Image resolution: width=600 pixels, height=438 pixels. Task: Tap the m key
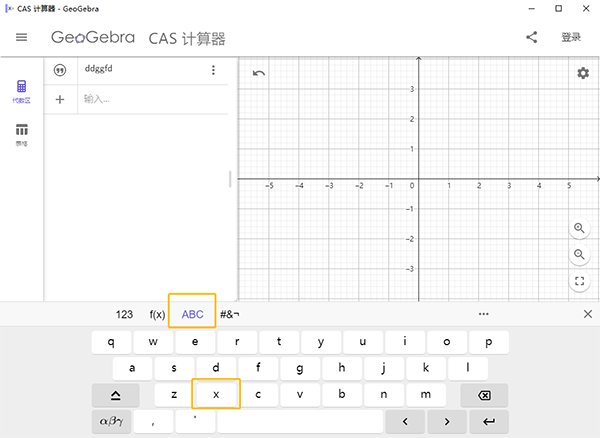[426, 395]
